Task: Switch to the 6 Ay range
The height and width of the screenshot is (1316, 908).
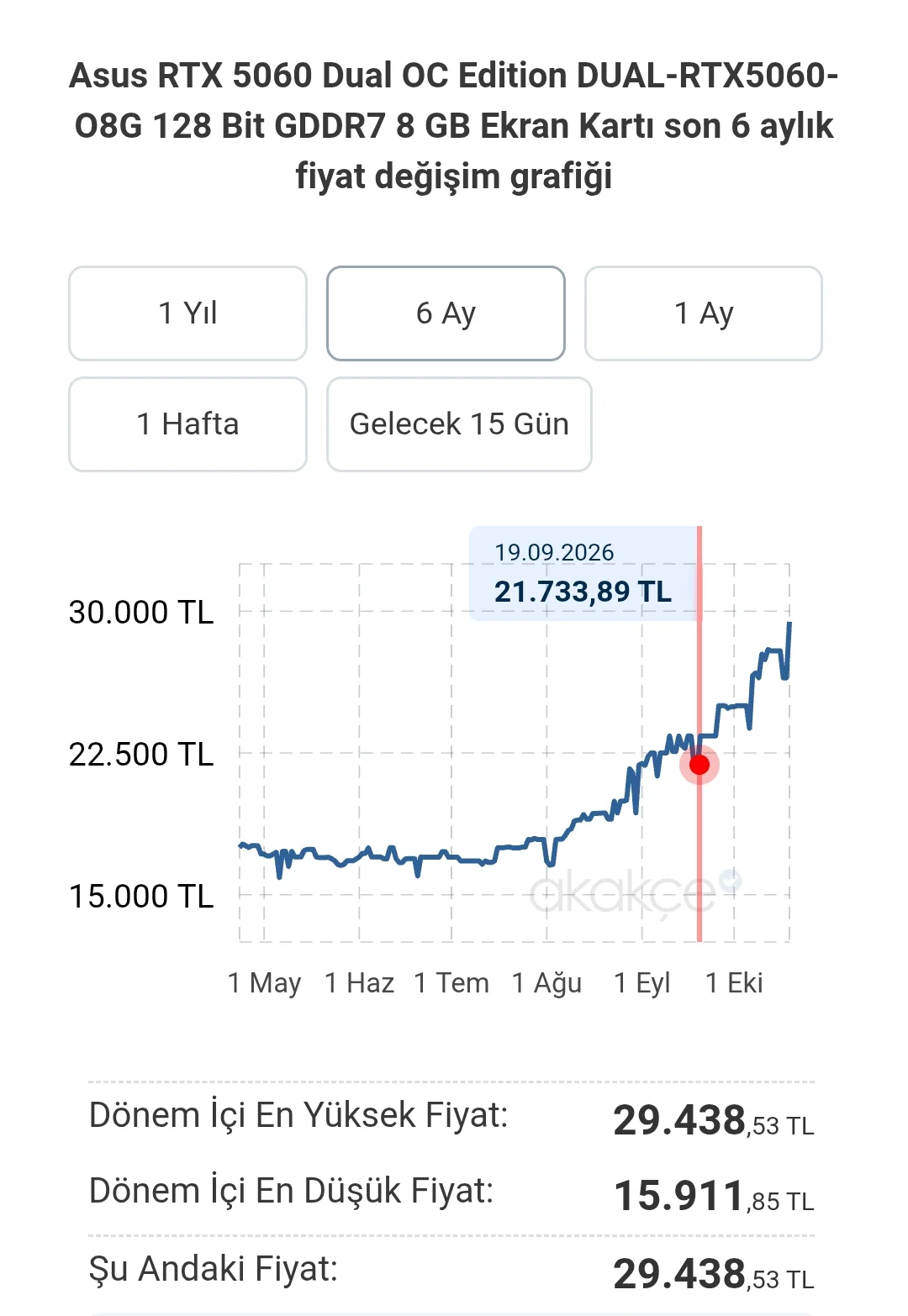Action: point(446,313)
